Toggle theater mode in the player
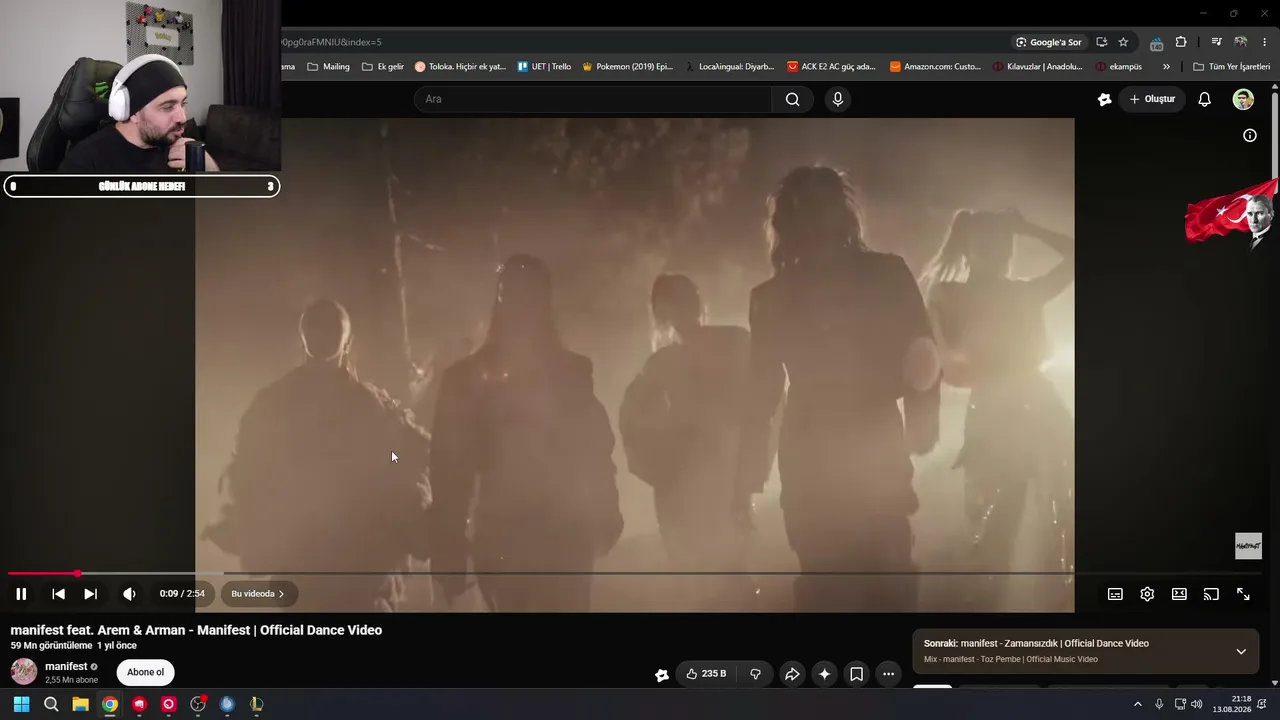Screen dimensions: 1280x720 pos(1179,594)
